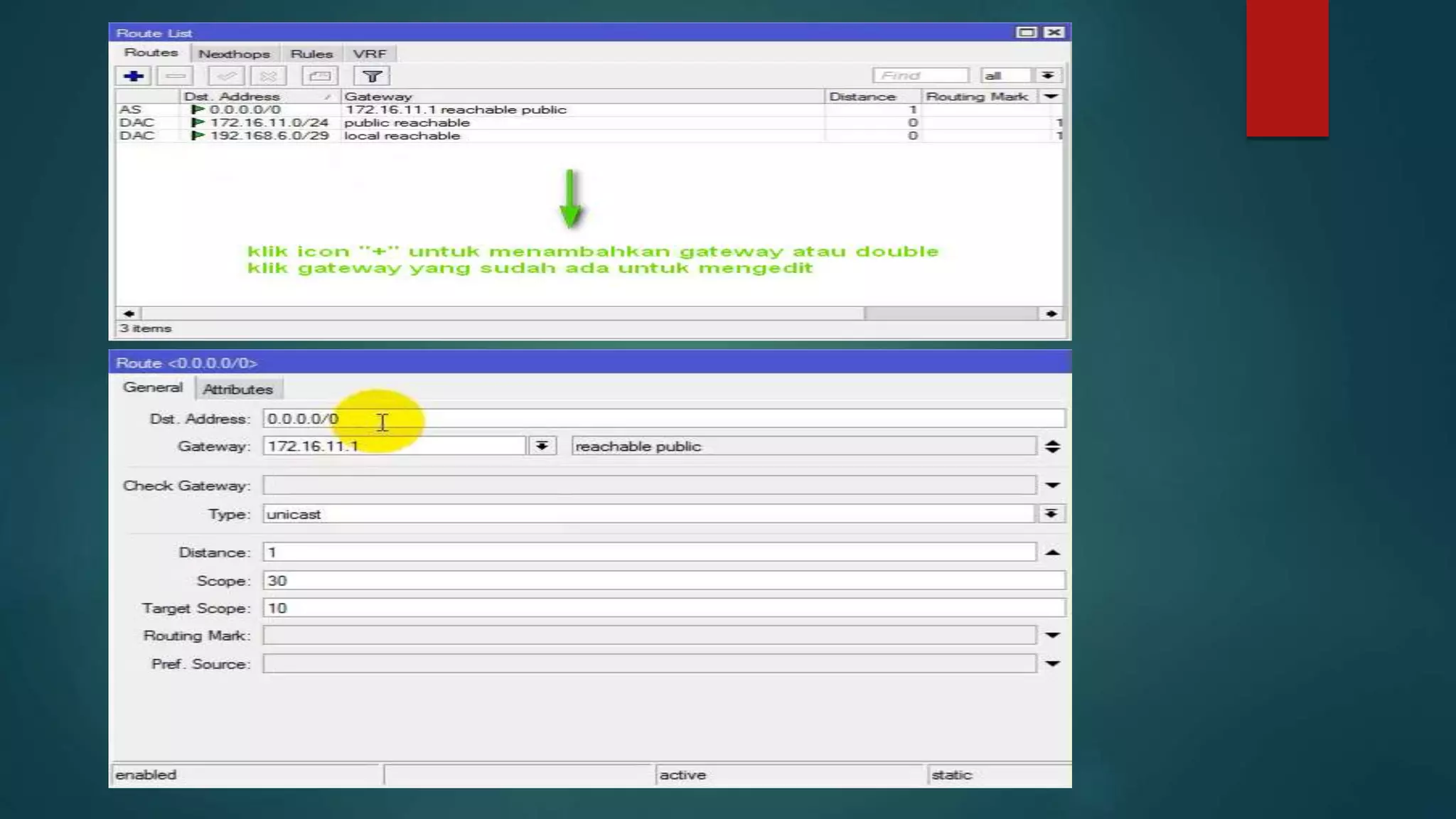This screenshot has width=1456, height=819.
Task: Expand the Check Gateway dropdown
Action: 1052,486
